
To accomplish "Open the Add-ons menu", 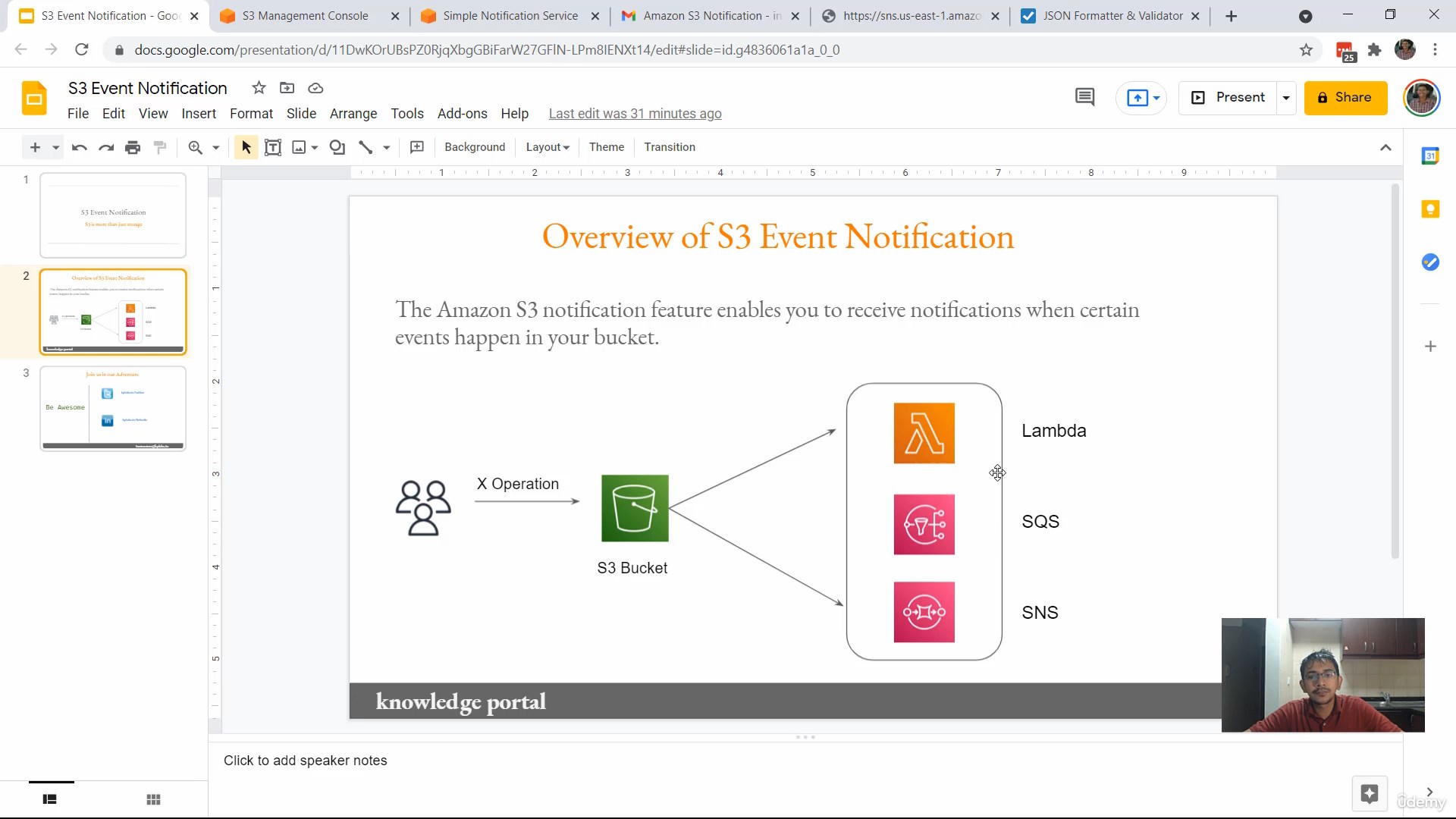I will 463,114.
